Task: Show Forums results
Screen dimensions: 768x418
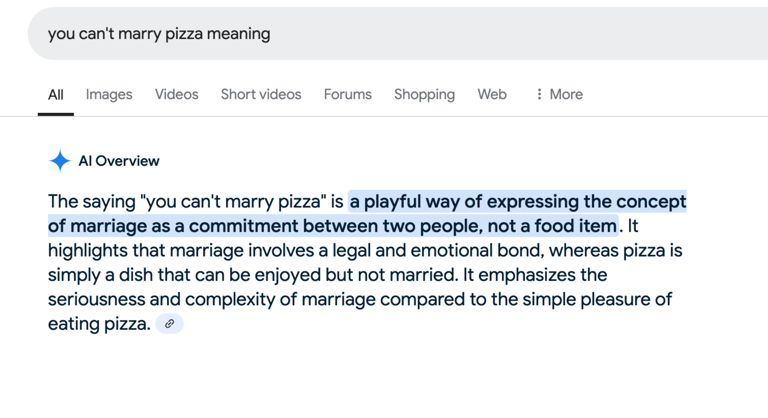Action: click(x=347, y=94)
